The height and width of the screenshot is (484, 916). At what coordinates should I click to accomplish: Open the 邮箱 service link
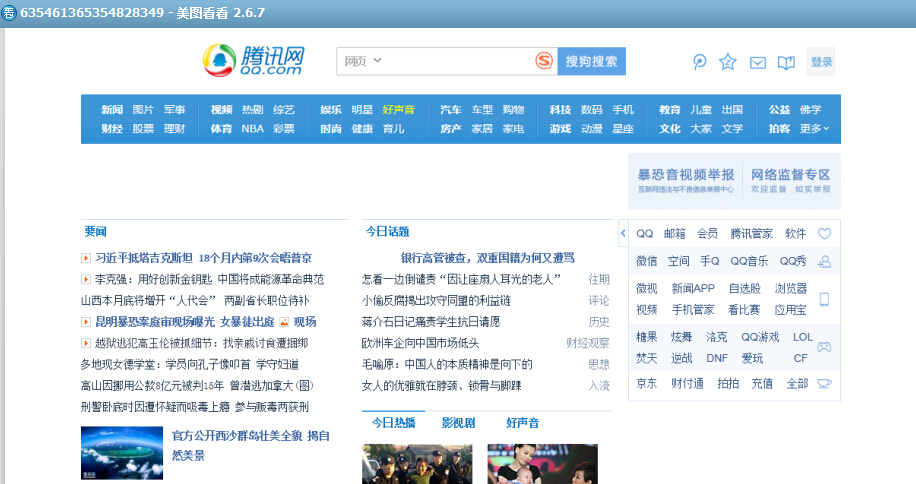pos(674,234)
